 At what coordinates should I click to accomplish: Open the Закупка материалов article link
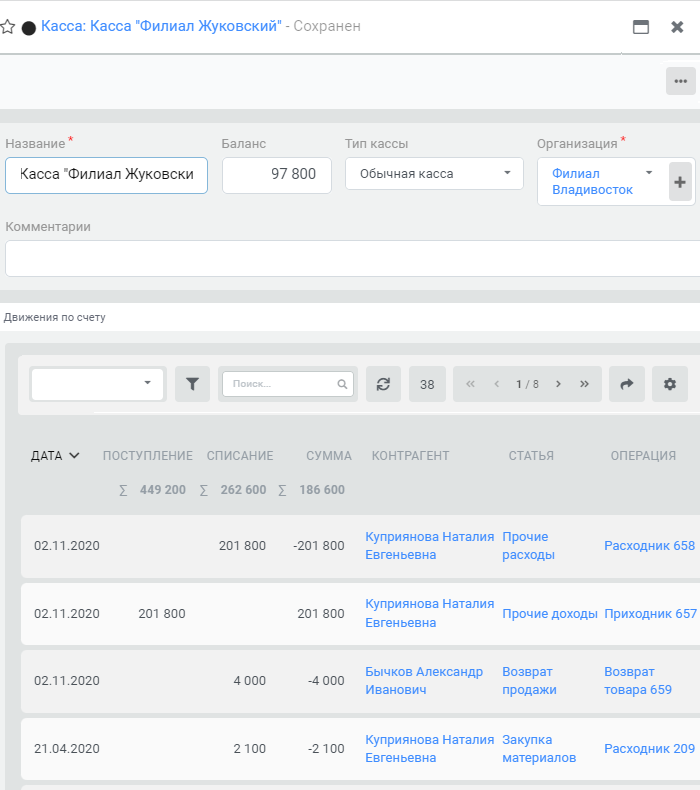click(x=539, y=749)
